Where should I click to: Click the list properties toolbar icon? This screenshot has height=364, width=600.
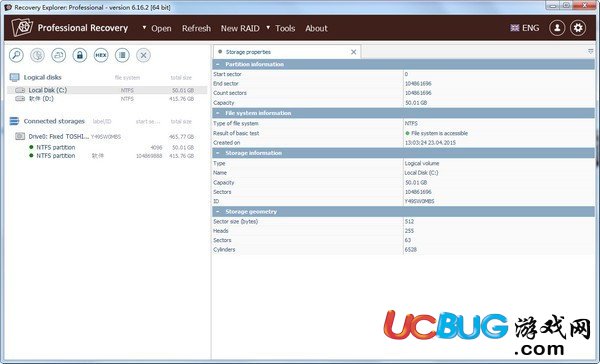click(122, 55)
